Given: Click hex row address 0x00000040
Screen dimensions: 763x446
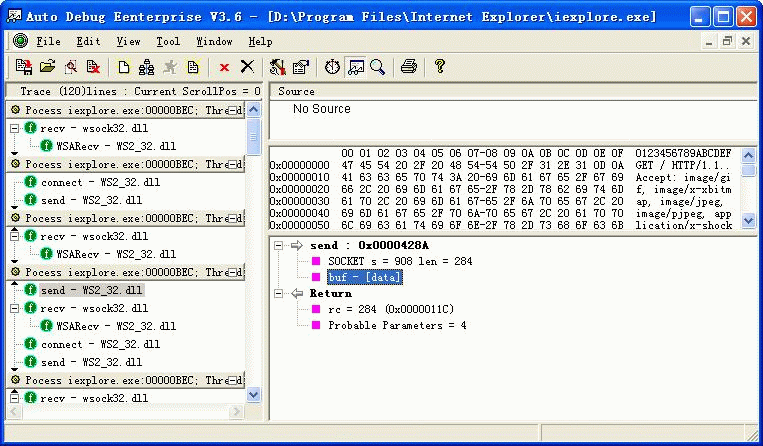Looking at the screenshot, I should (x=300, y=214).
